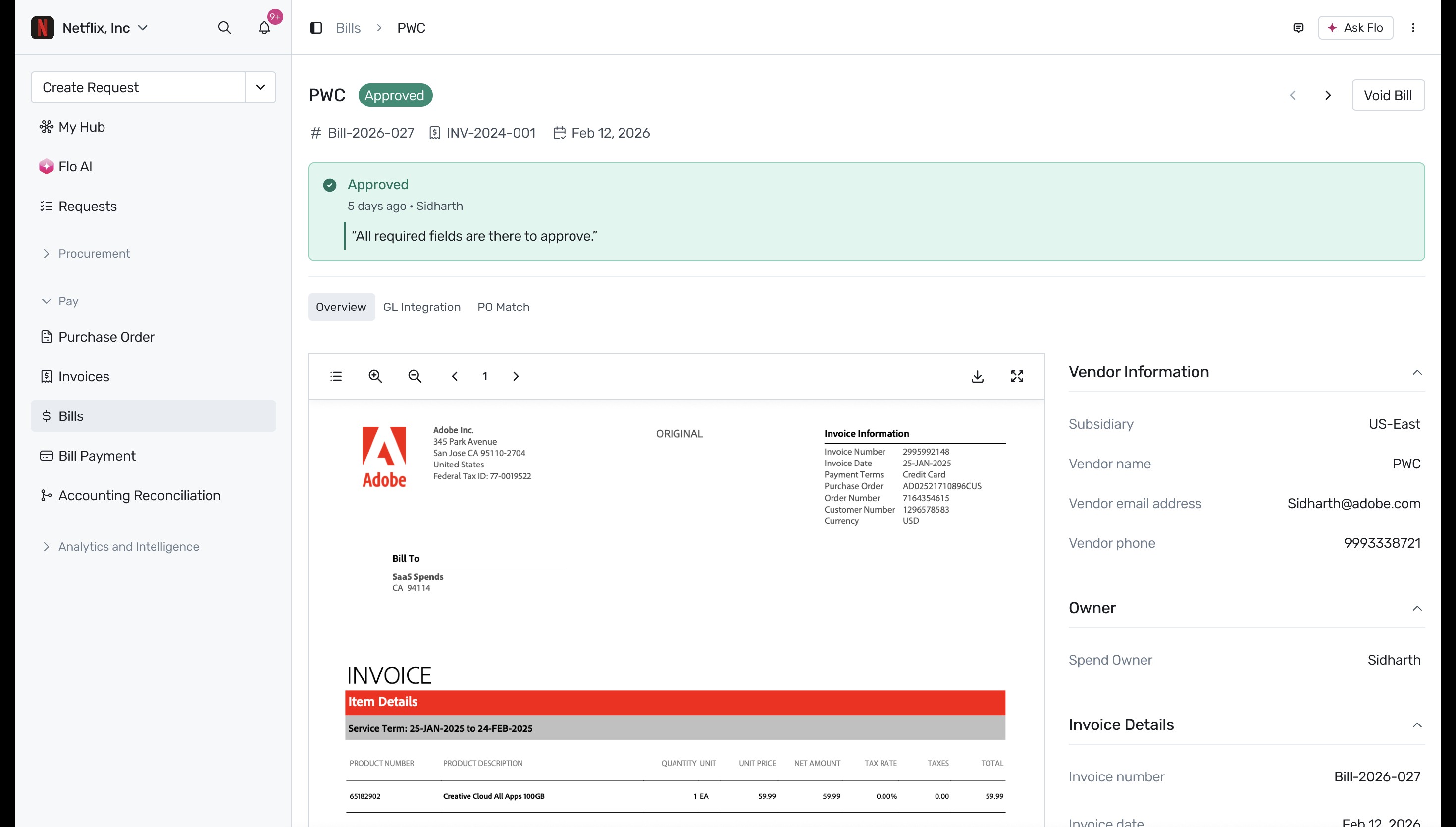1456x827 pixels.
Task: Click the Adobe logo in invoice
Action: click(x=384, y=457)
